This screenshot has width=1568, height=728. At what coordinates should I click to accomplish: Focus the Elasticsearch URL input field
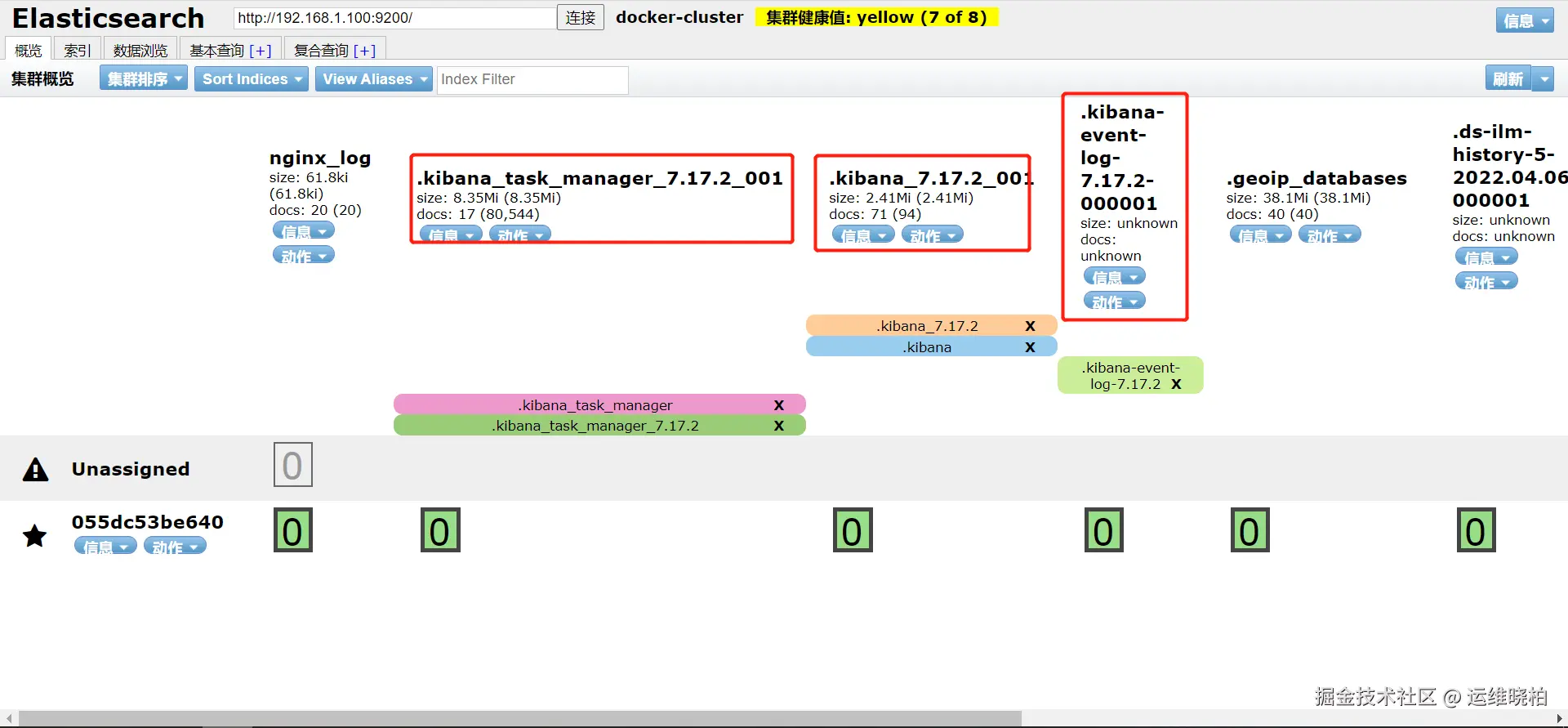pos(394,18)
